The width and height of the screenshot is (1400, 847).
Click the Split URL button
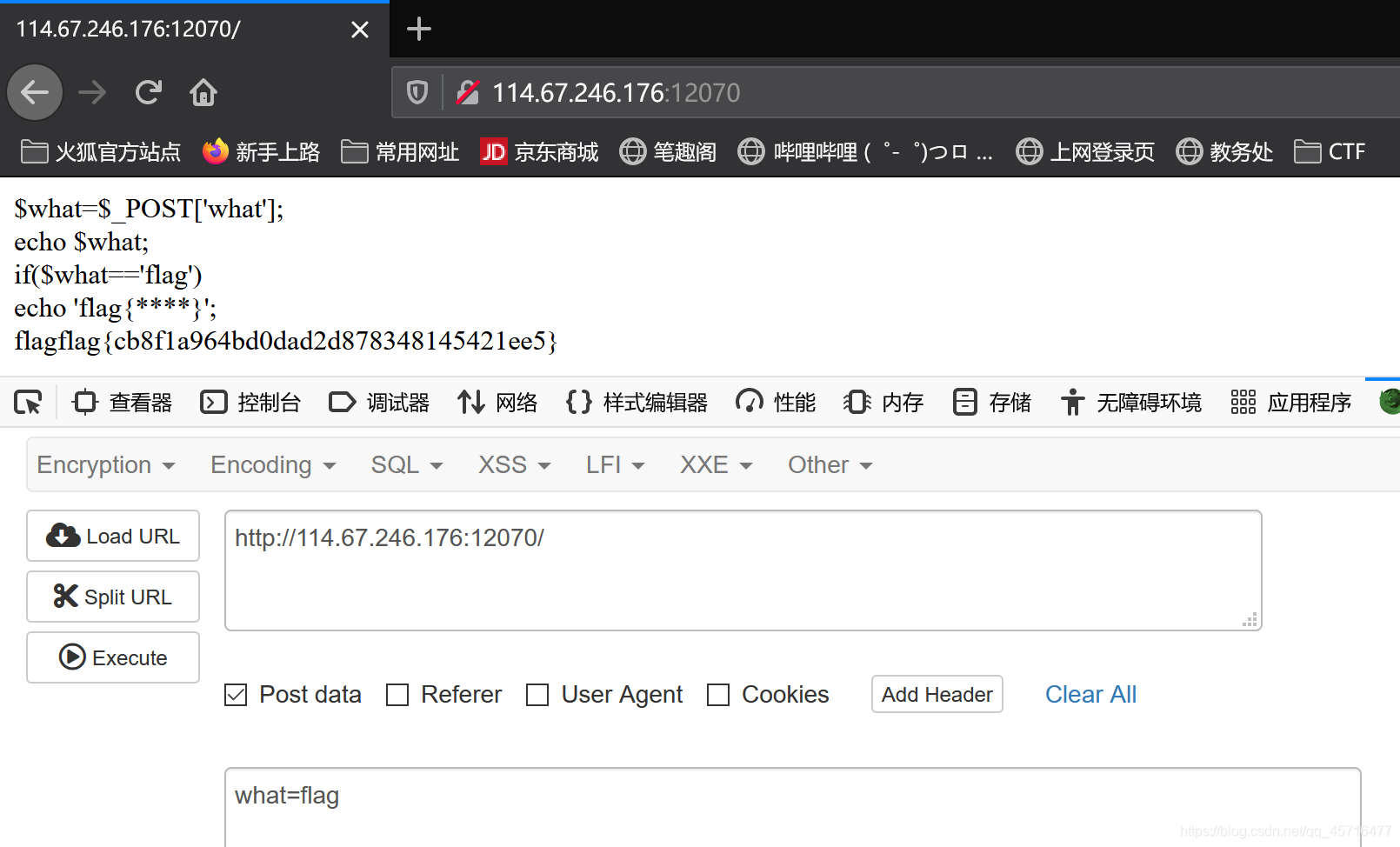click(x=113, y=597)
